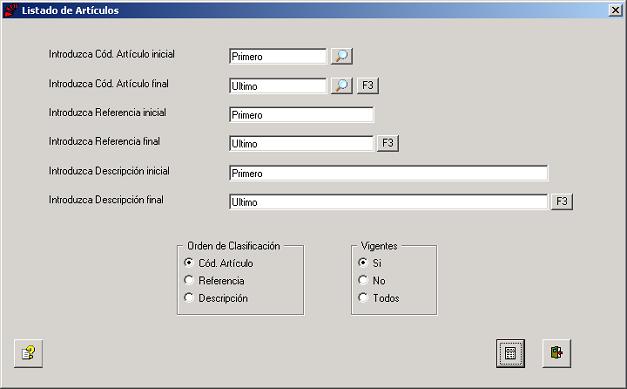Open article lookup for Cód. Artículo final

pyautogui.click(x=341, y=86)
